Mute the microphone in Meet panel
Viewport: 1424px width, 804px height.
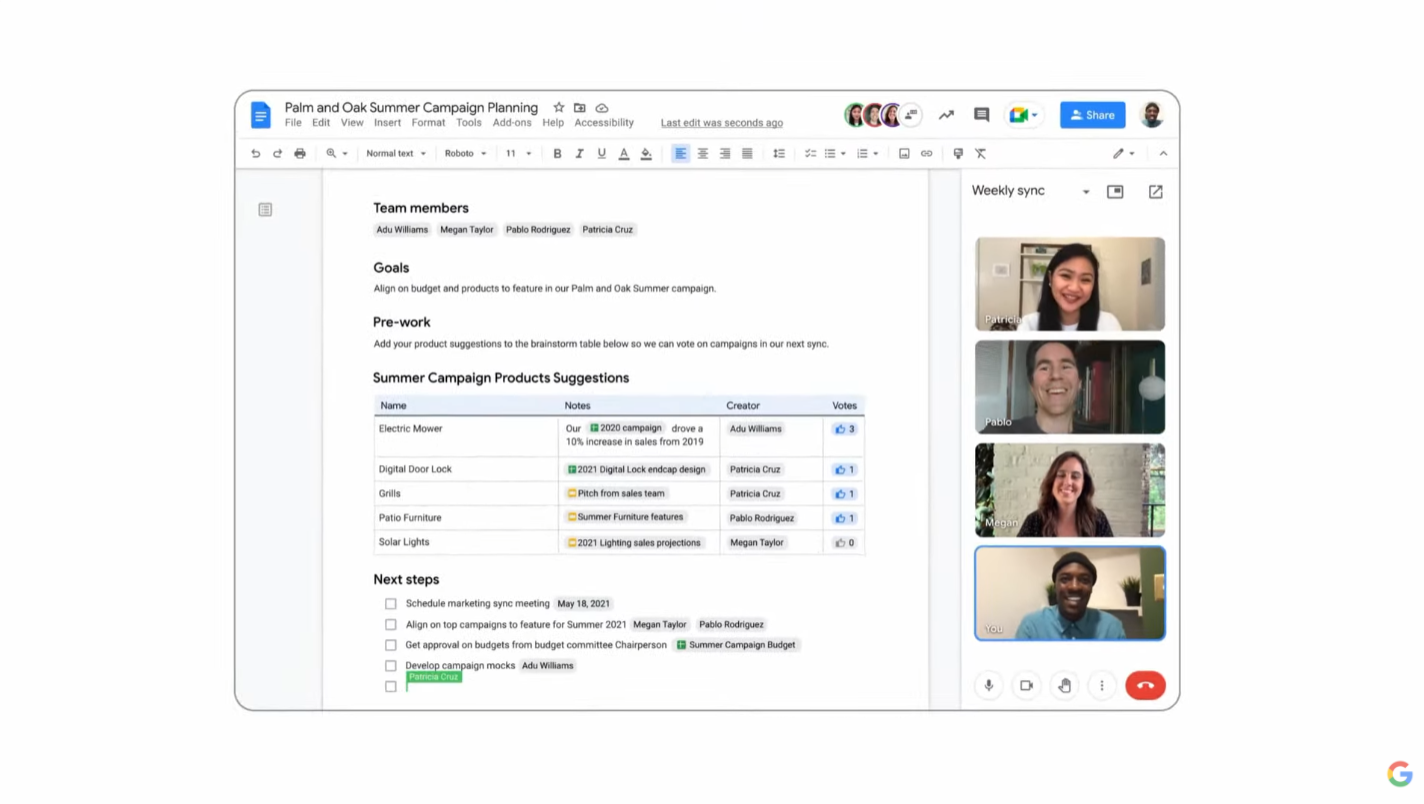[988, 686]
